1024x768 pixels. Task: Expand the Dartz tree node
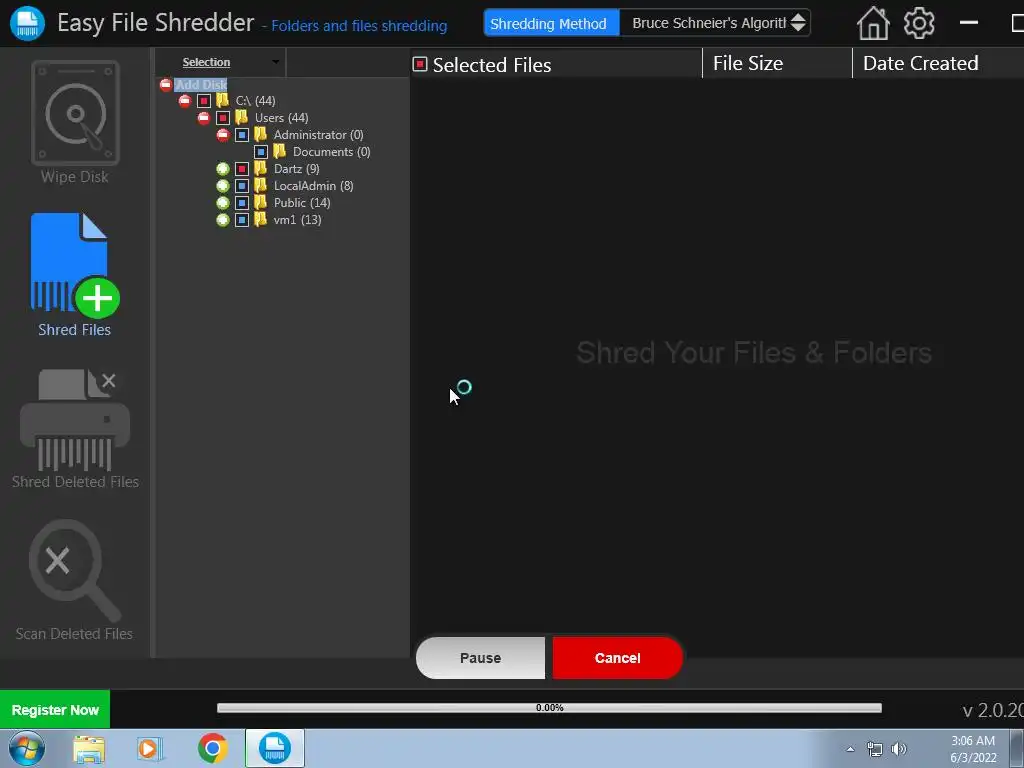tap(223, 168)
